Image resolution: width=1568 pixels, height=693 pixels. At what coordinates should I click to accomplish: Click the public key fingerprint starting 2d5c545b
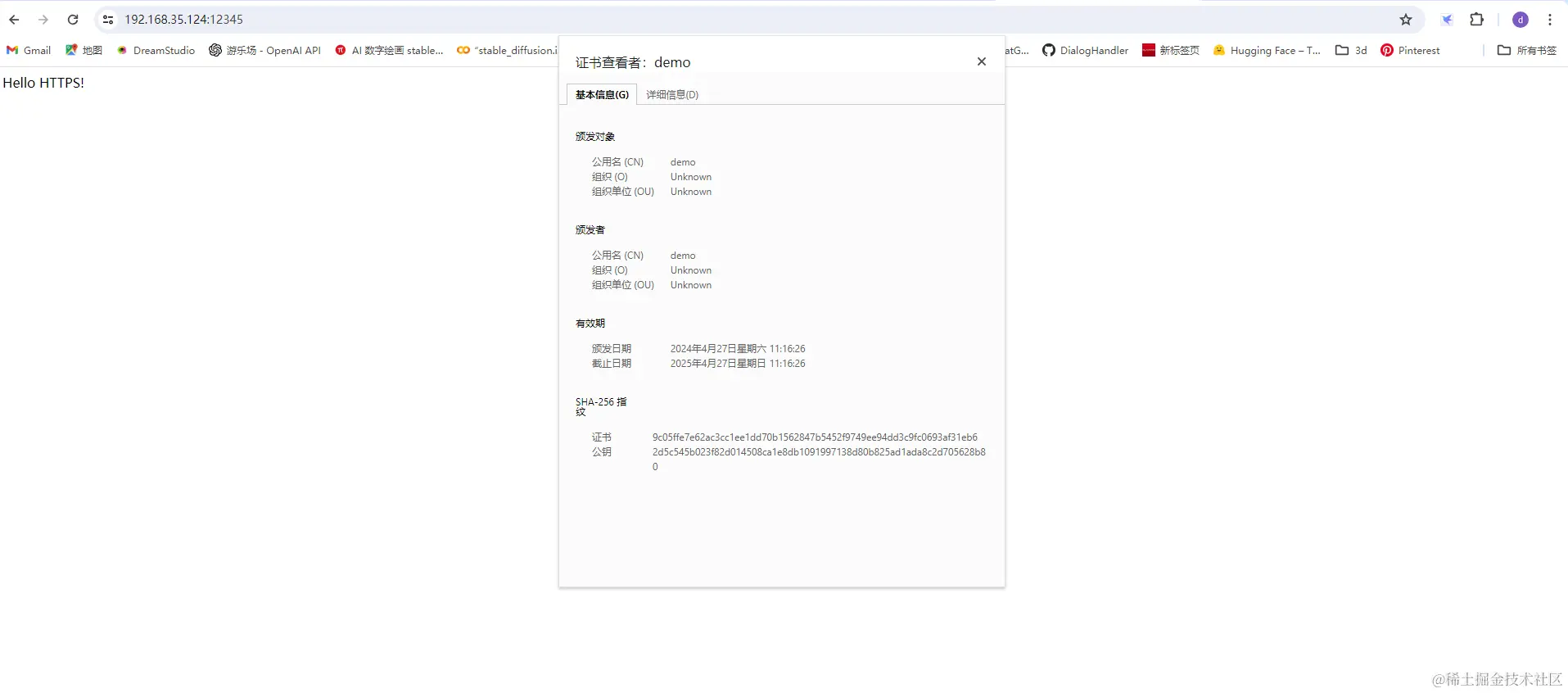pos(819,460)
